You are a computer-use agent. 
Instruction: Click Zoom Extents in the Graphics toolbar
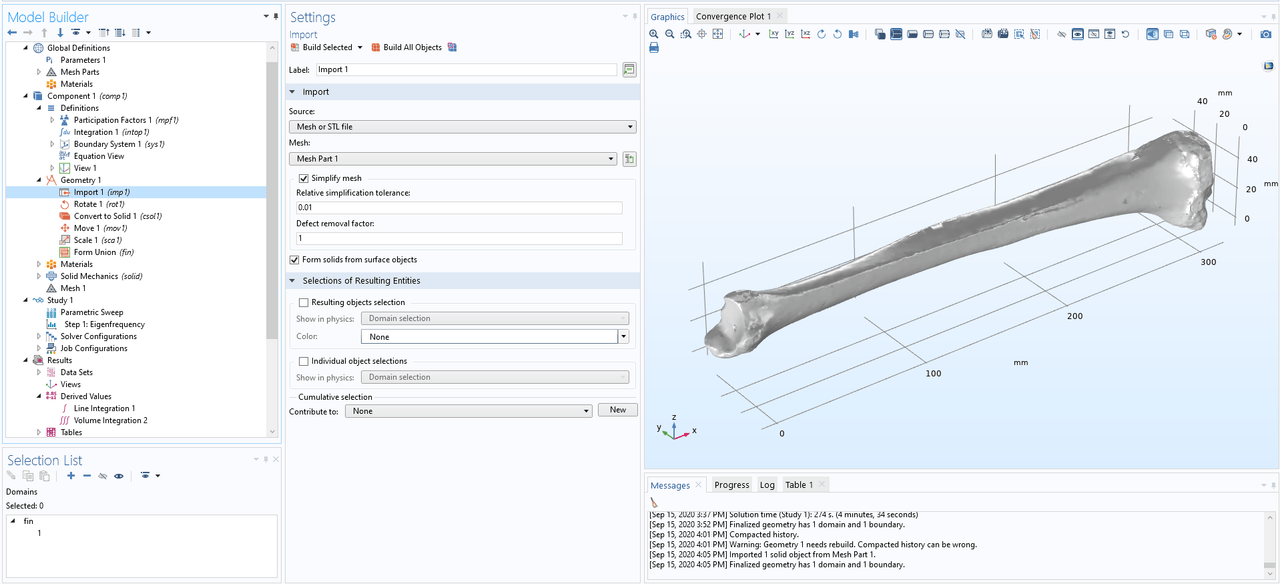tap(718, 34)
